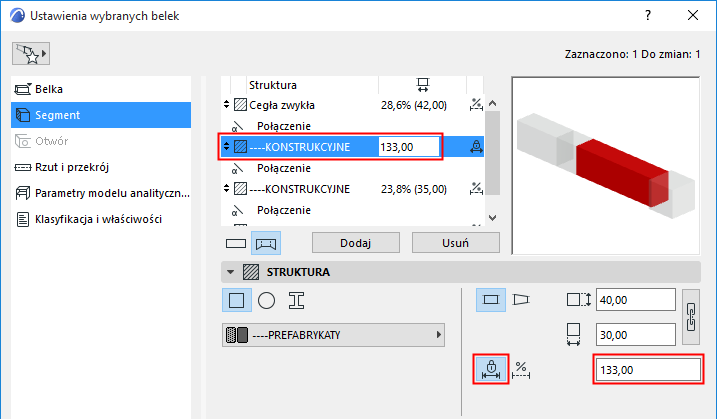This screenshot has height=419, width=717.
Task: Toggle the fixed segment length lock button
Action: click(x=491, y=369)
